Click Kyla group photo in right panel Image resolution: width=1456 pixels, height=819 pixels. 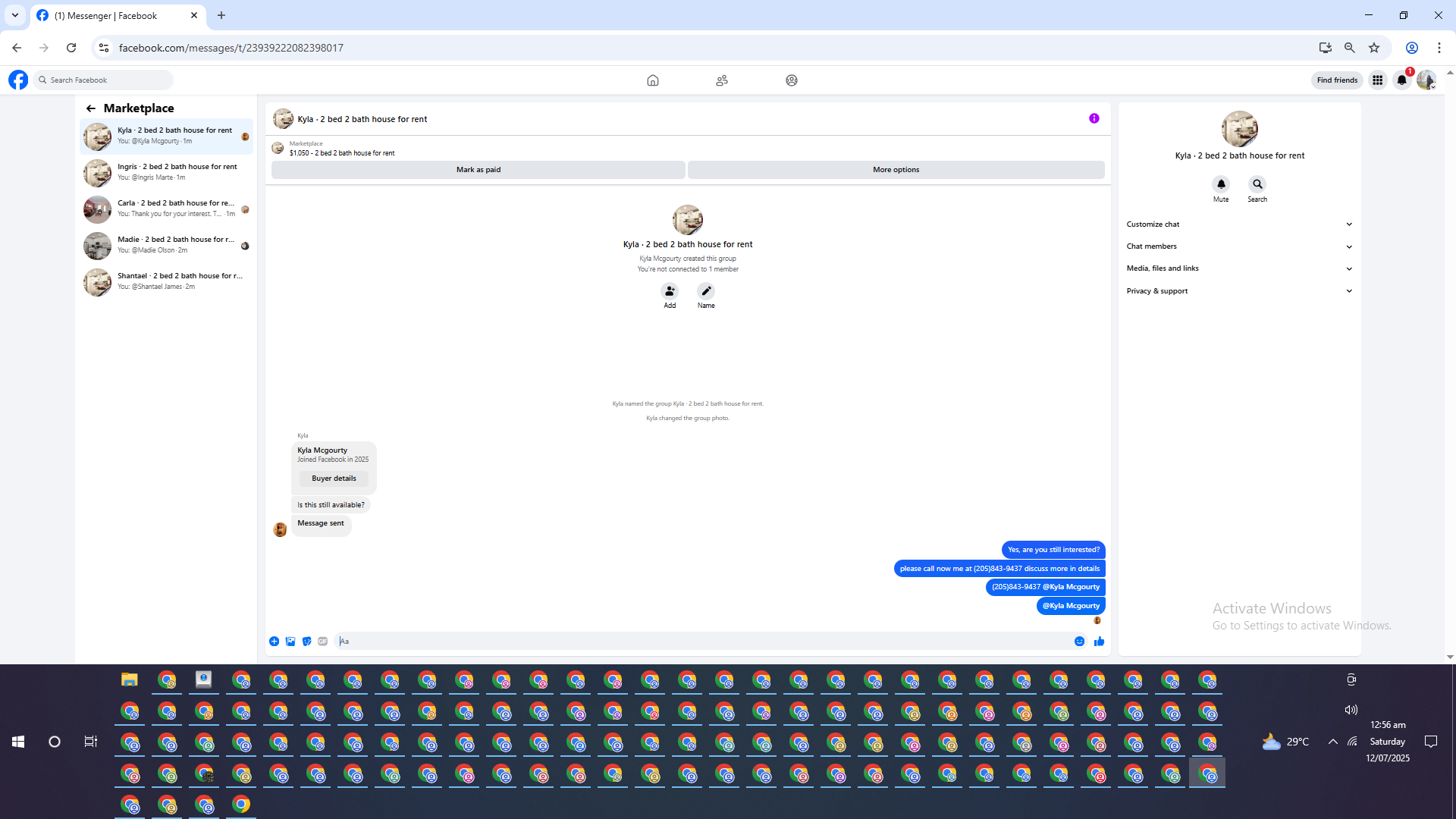pos(1240,129)
